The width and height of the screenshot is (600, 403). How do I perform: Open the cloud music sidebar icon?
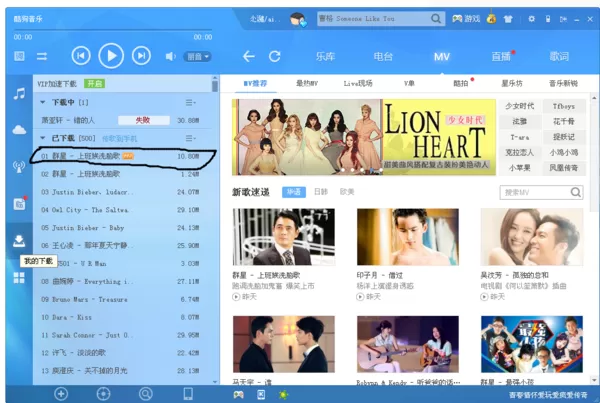pyautogui.click(x=19, y=130)
